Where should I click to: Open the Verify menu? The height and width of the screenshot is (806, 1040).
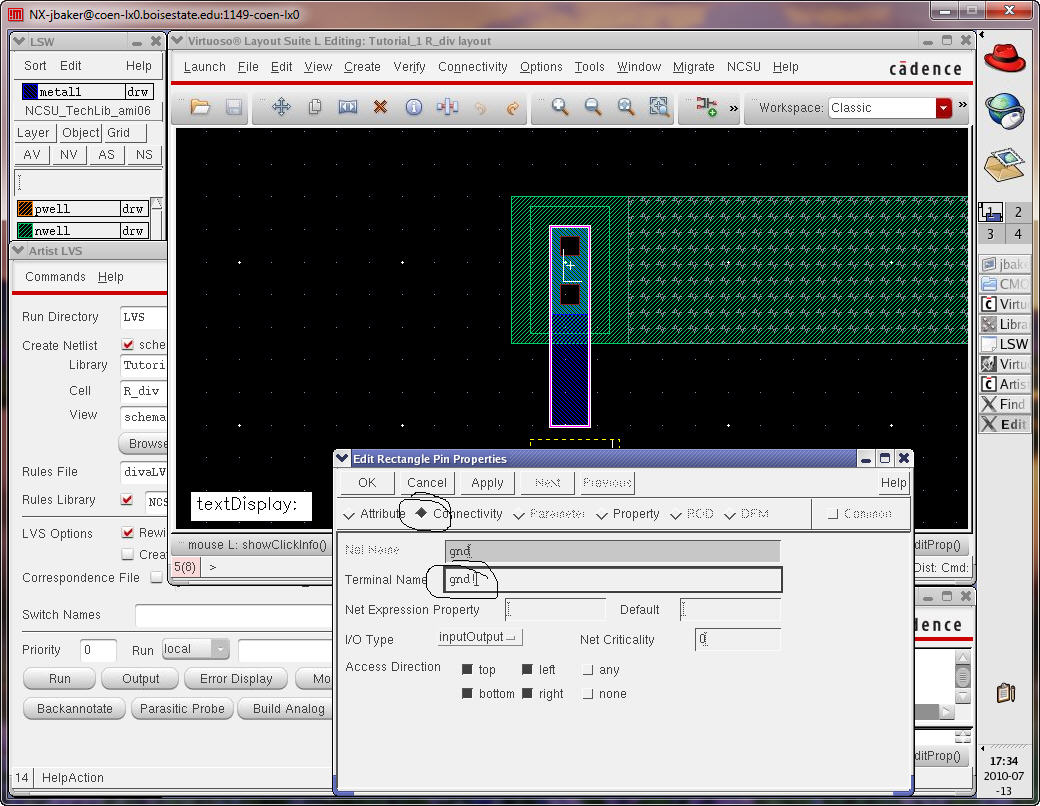(x=409, y=67)
